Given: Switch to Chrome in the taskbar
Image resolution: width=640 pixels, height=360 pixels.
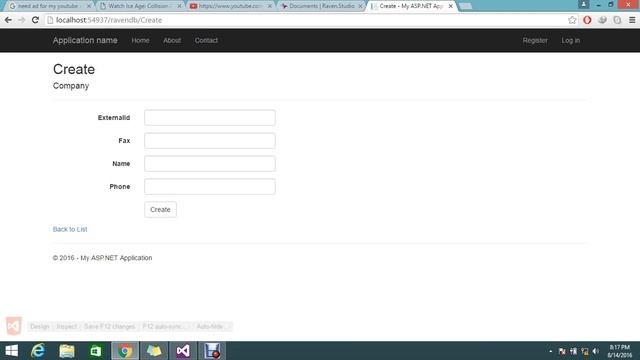Looking at the screenshot, I should 125,351.
